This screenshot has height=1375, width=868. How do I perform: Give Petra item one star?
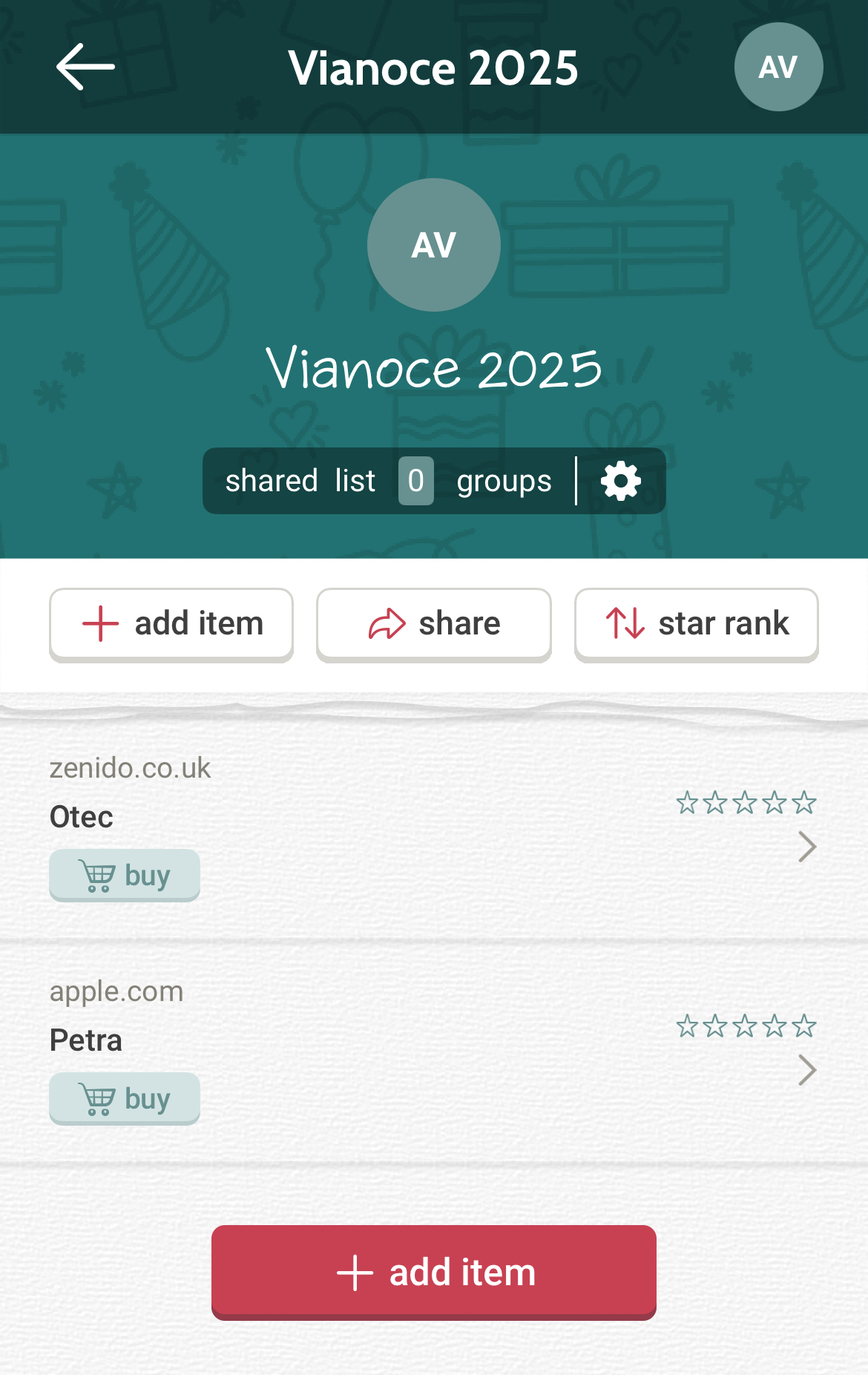pyautogui.click(x=687, y=1026)
